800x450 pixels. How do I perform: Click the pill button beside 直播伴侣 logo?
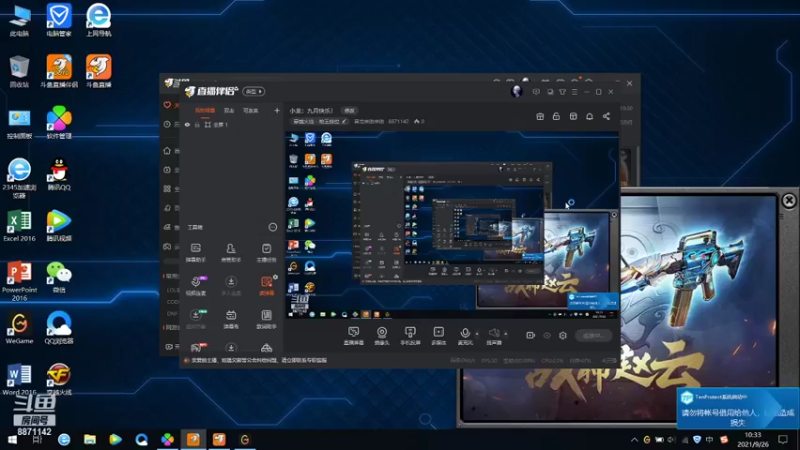(253, 91)
